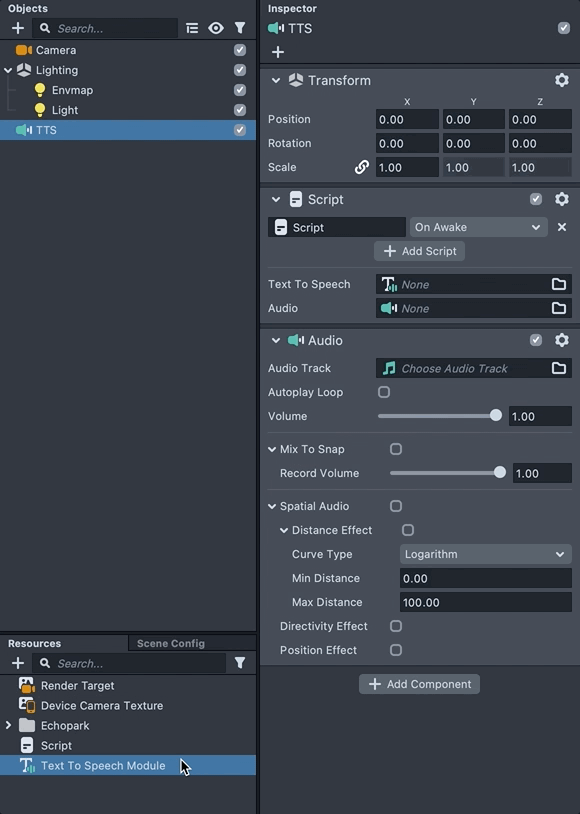Image resolution: width=580 pixels, height=814 pixels.
Task: Uncheck the Envmap object checkbox
Action: coord(240,90)
